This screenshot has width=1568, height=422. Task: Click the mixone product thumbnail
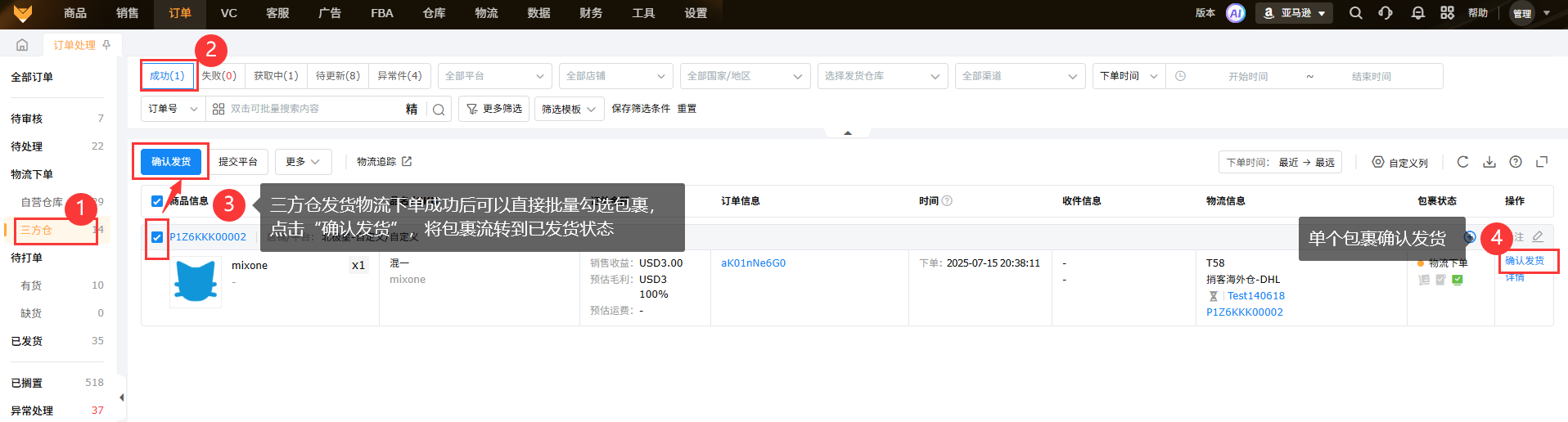tap(196, 282)
